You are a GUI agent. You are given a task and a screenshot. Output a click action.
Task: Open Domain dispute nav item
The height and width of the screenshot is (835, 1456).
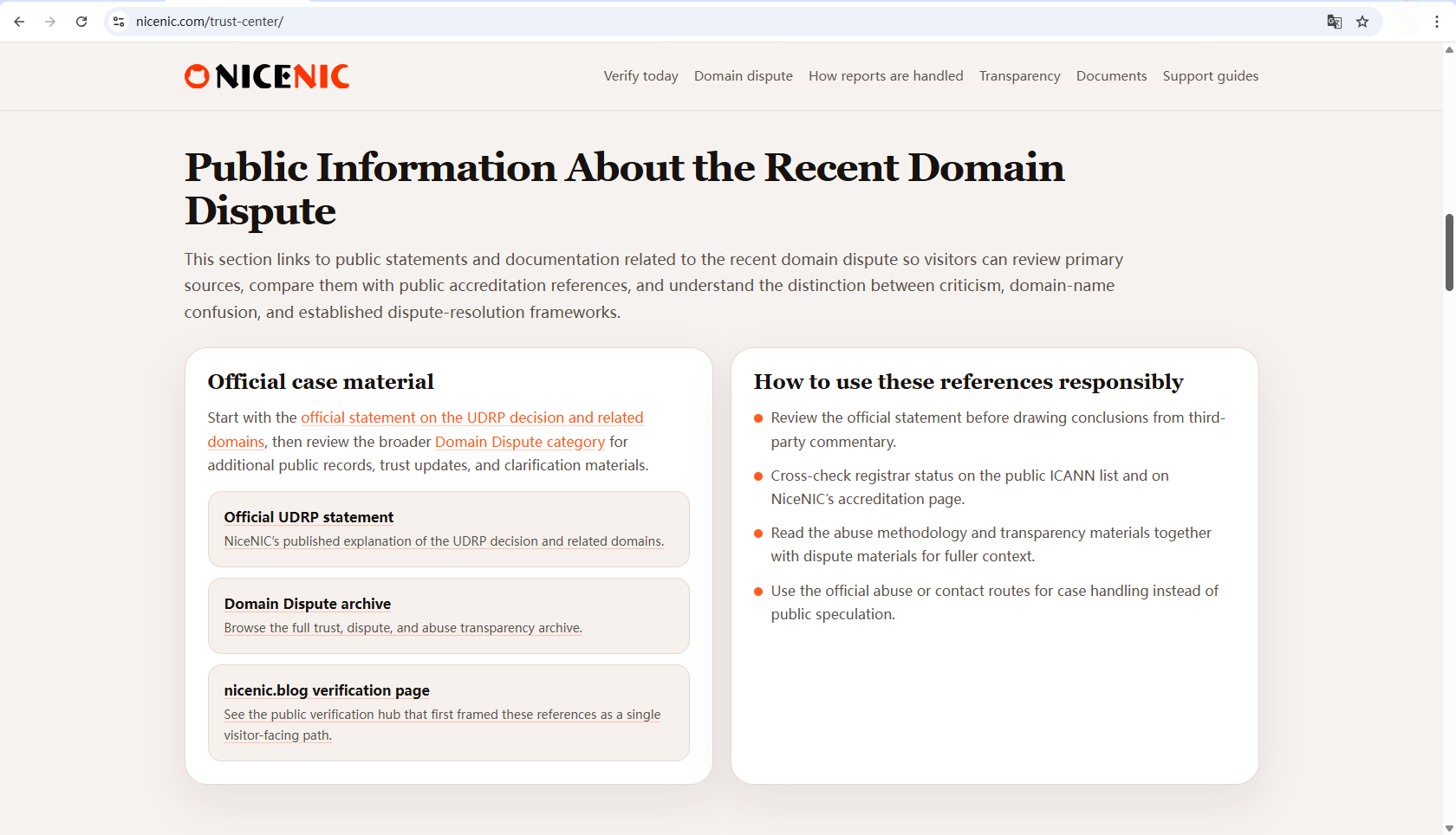[744, 76]
